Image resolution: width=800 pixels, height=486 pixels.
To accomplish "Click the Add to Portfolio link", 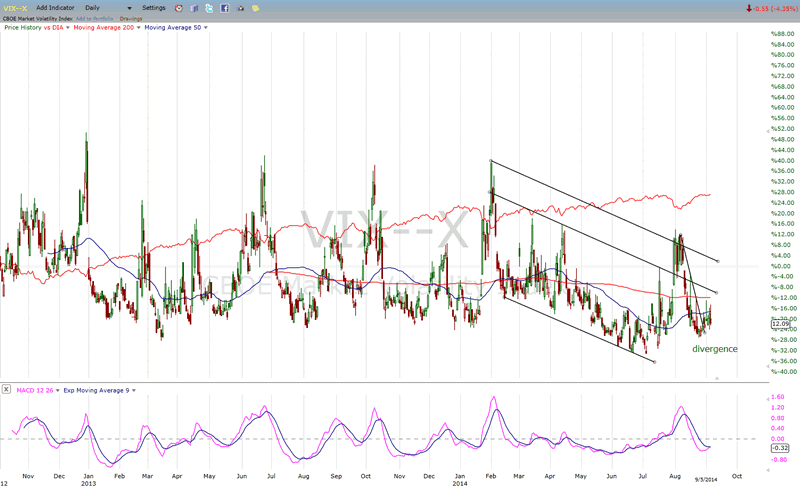I will (x=94, y=17).
